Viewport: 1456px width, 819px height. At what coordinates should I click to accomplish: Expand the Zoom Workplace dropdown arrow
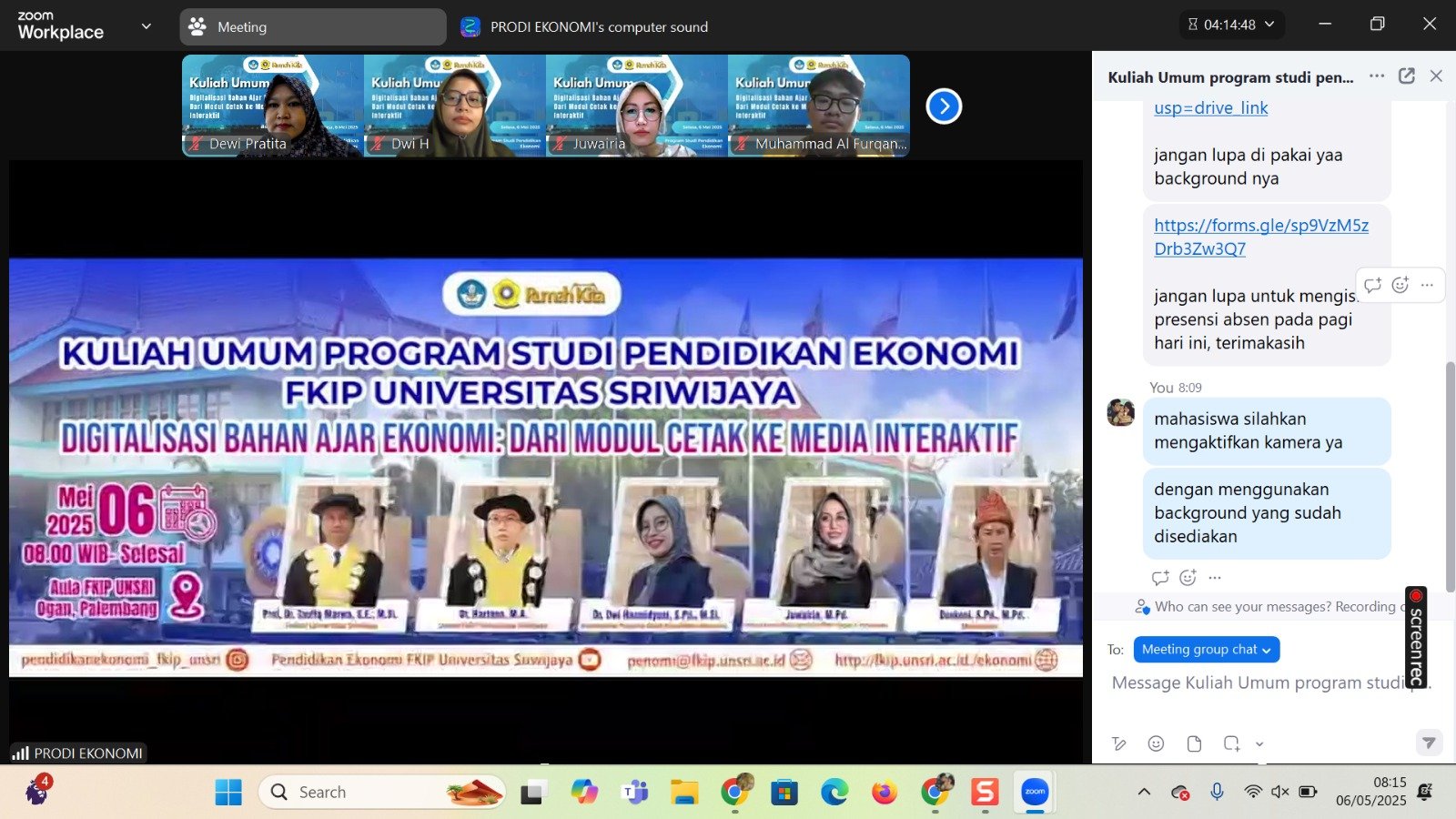coord(147,26)
